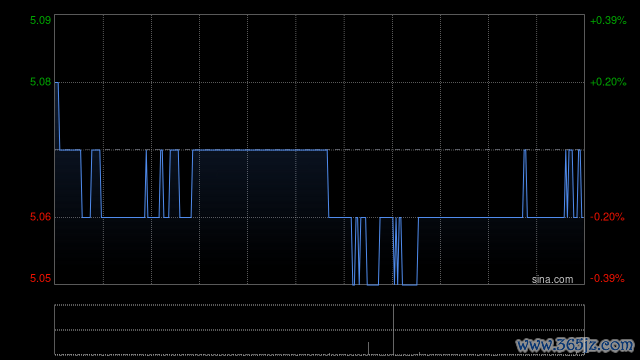Click the 5.05 lowest price label
The height and width of the screenshot is (360, 640).
point(40,278)
